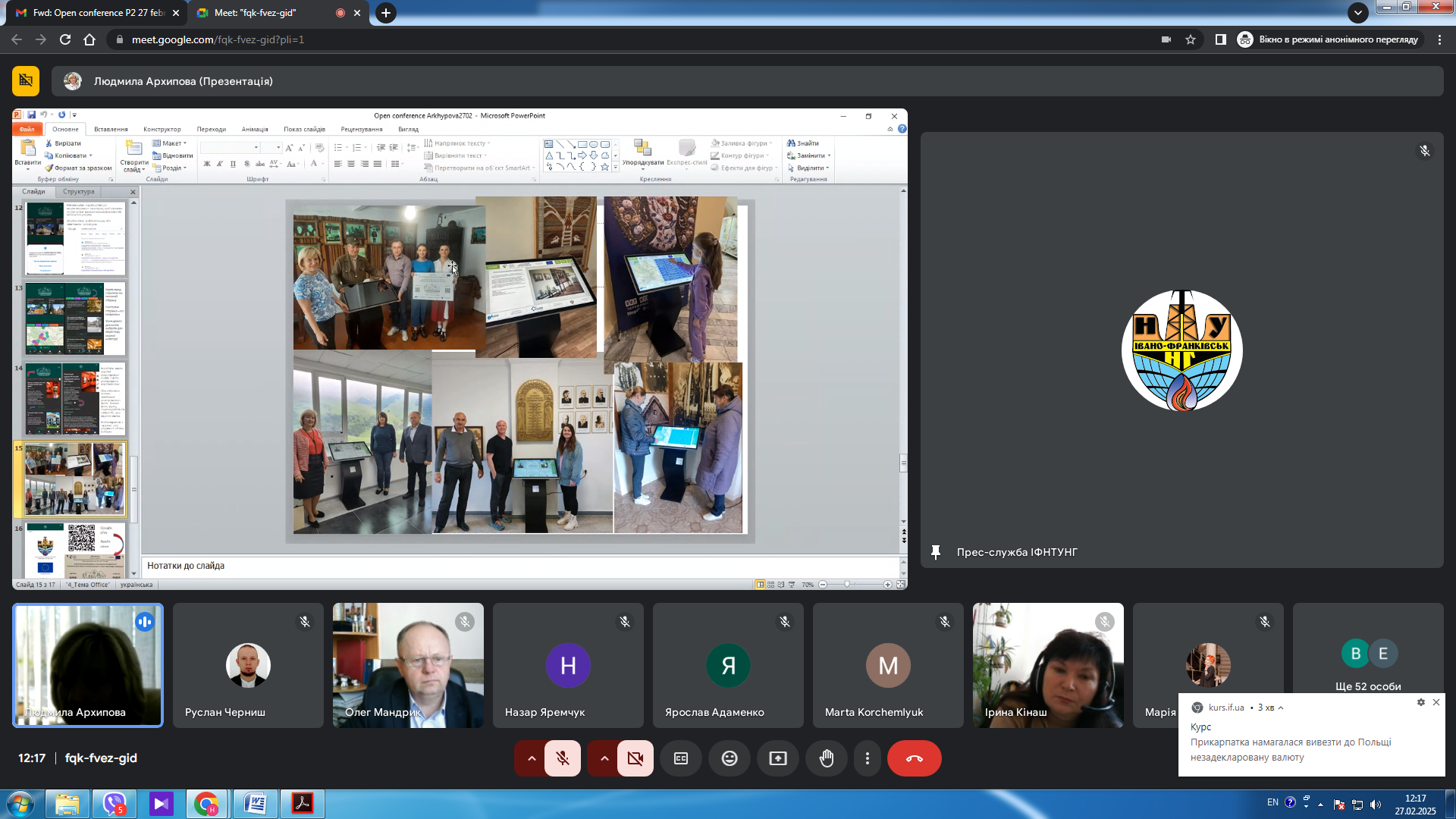Close the Meet fqk-fvez-gid browser tab
Screen dimensions: 1456x819
pyautogui.click(x=357, y=13)
